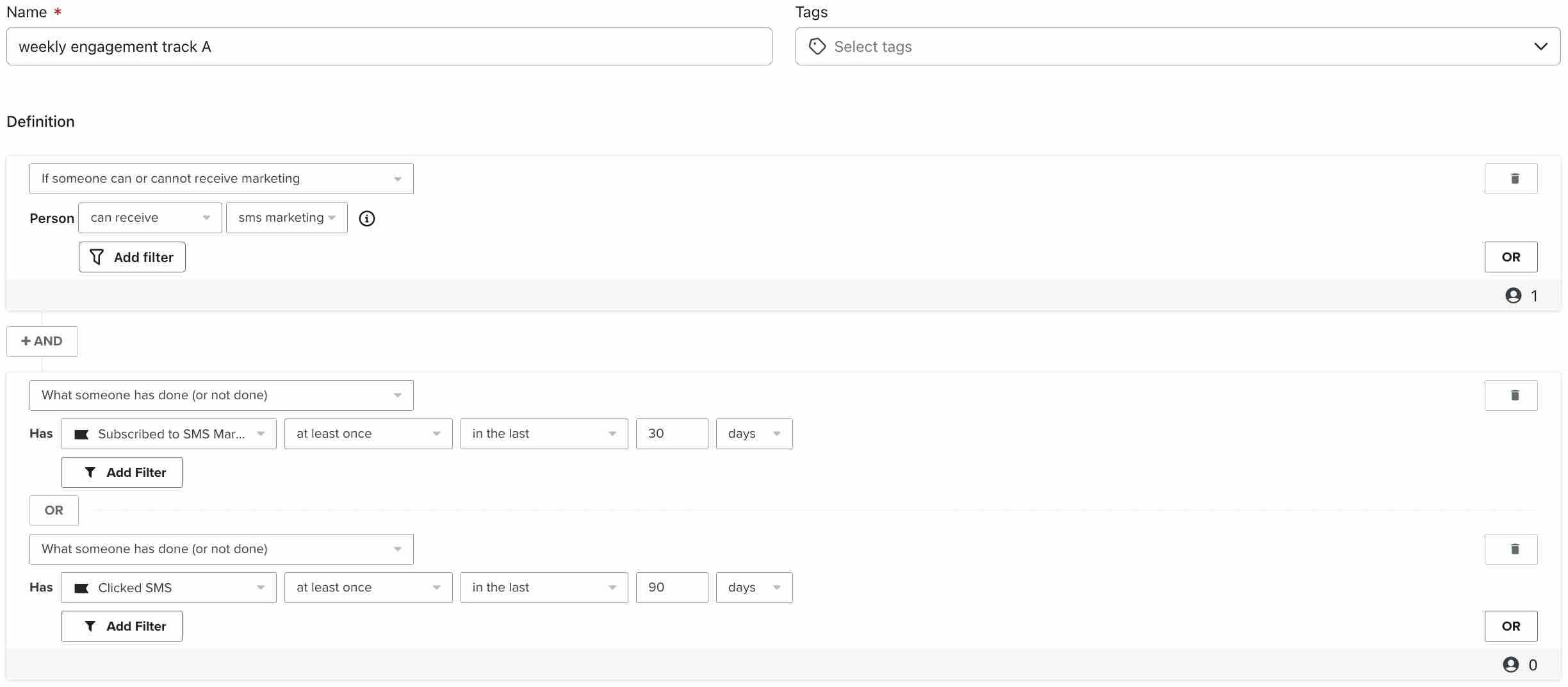Open the 'Clicked SMS' metric dropdown
Viewport: 1568px width, 687px height.
coord(168,588)
